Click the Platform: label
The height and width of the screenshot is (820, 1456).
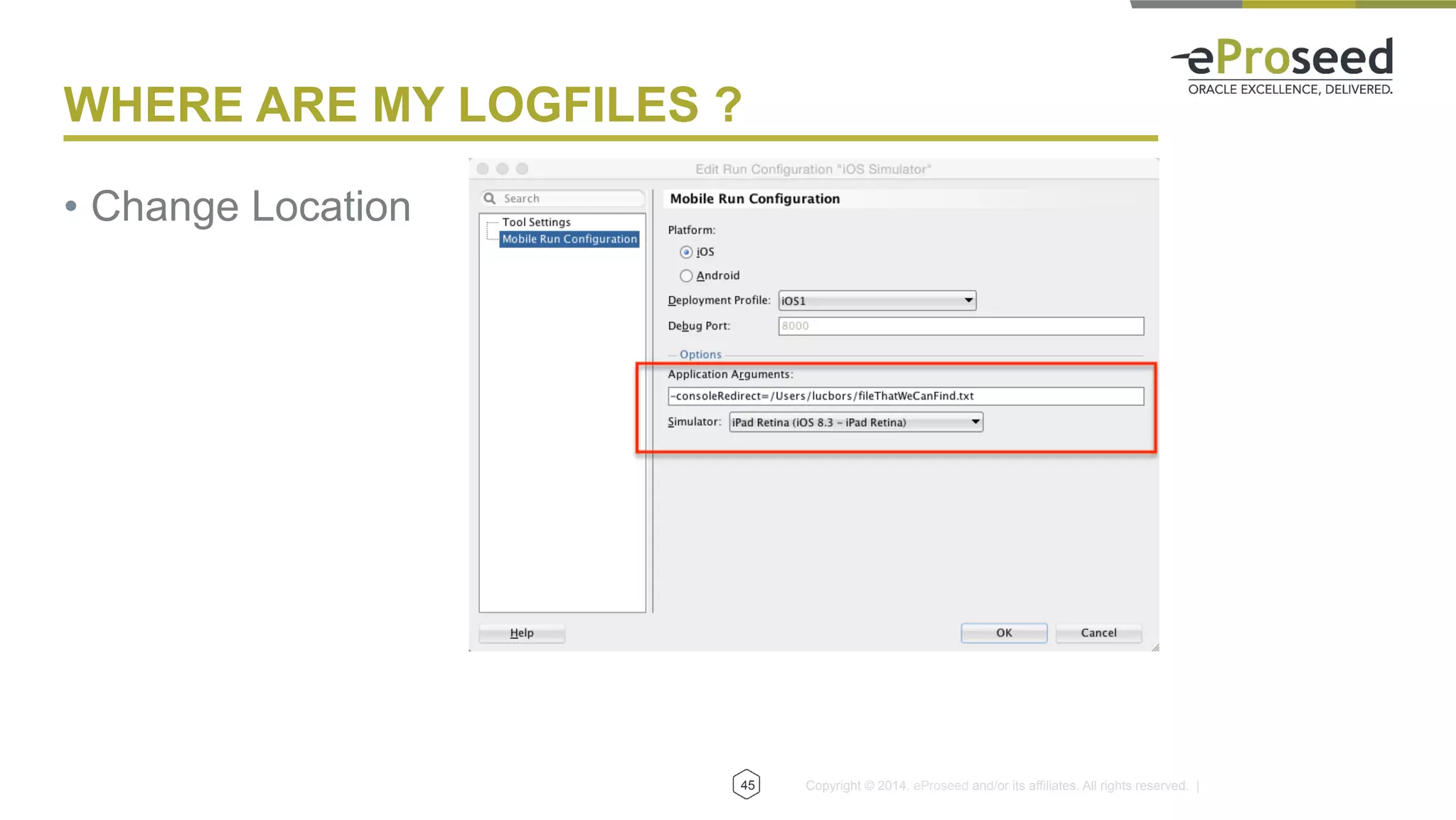(x=691, y=230)
